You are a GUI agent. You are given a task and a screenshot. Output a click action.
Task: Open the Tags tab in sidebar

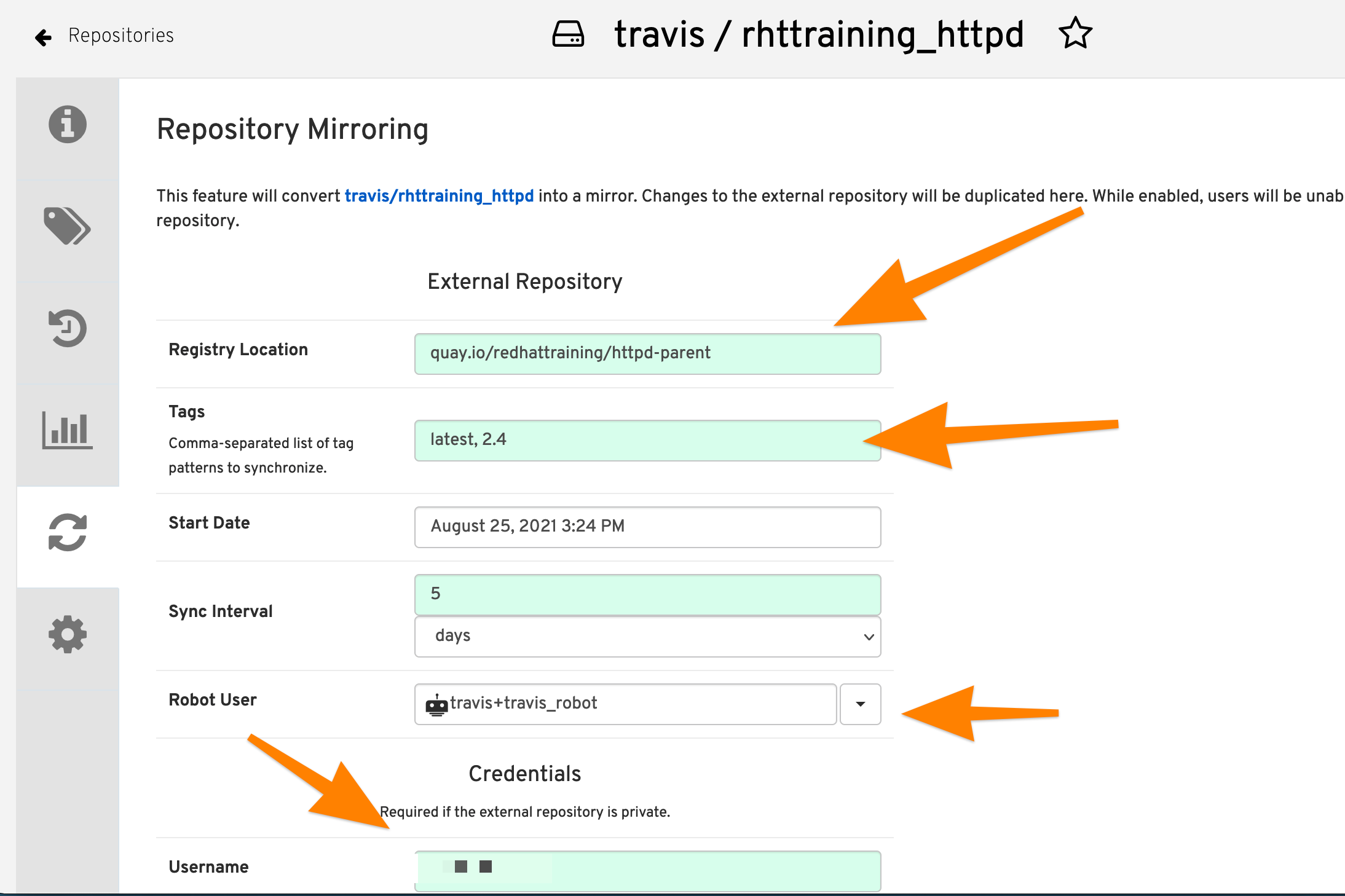click(68, 226)
